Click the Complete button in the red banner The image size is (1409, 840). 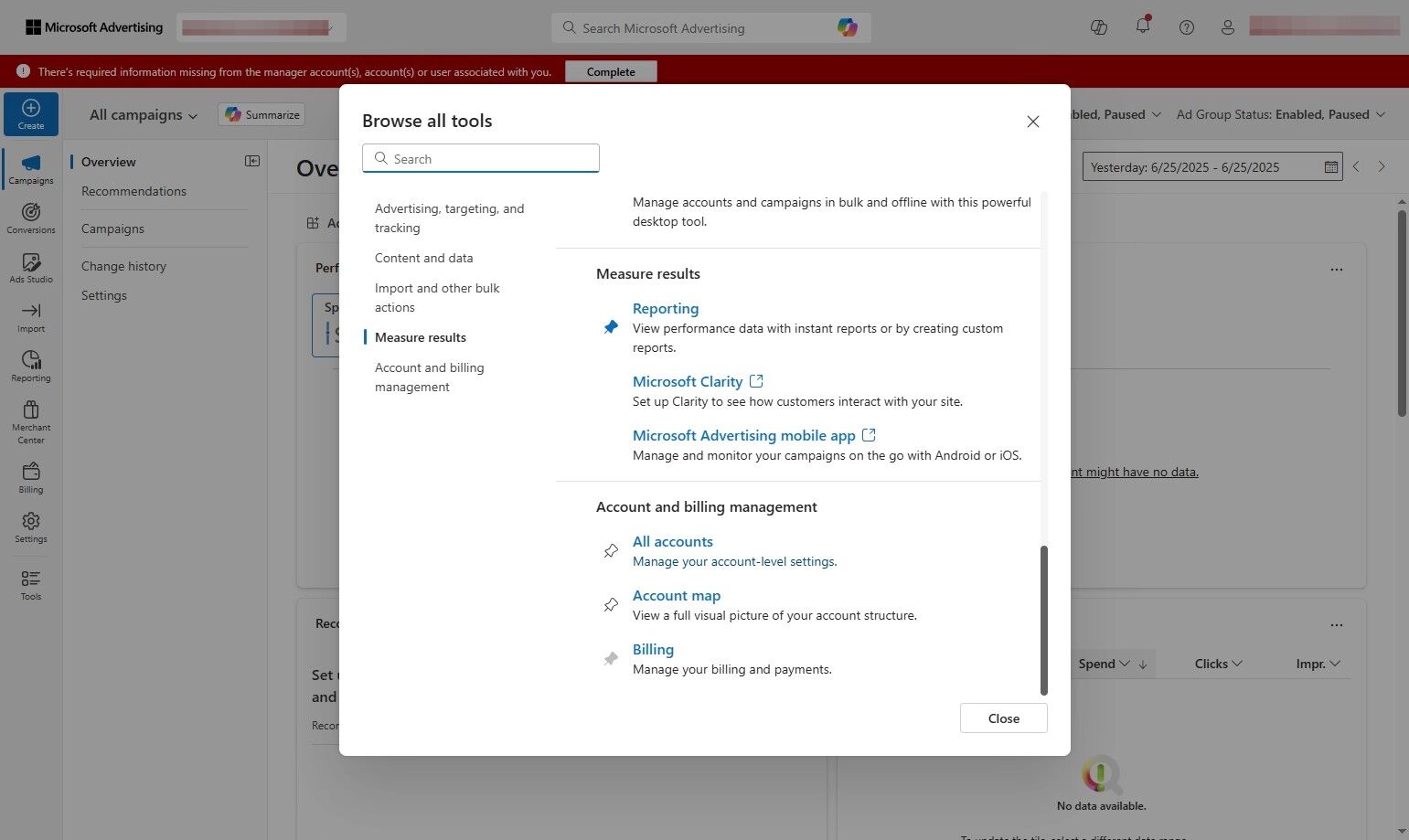[x=610, y=71]
